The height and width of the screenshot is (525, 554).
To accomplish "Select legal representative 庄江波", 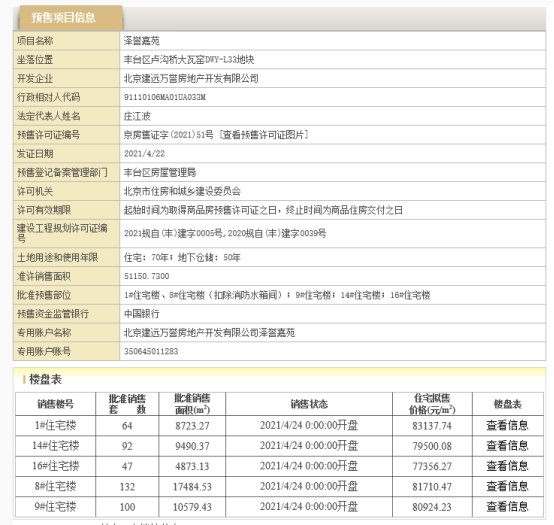I will tap(137, 116).
